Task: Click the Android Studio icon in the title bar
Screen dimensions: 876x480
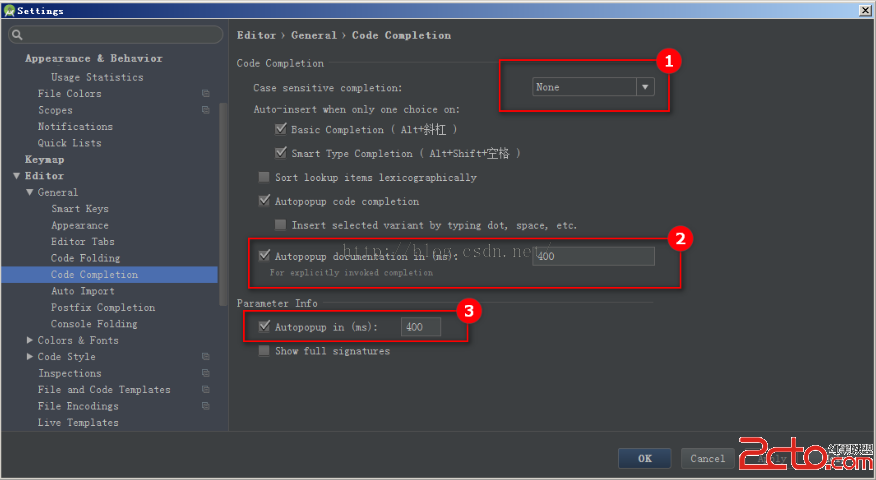Action: (x=9, y=10)
